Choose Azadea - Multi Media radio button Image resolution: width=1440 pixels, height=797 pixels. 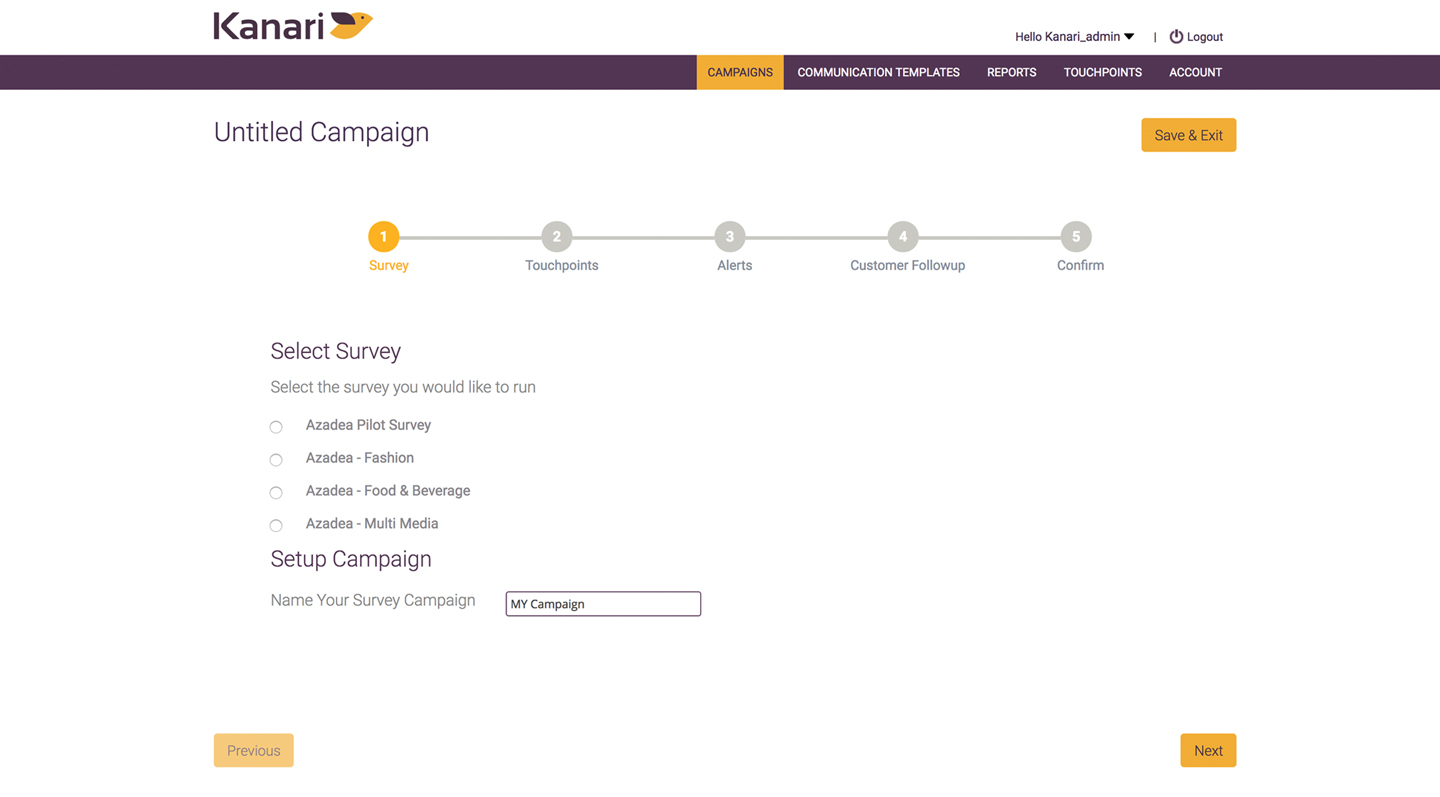276,526
